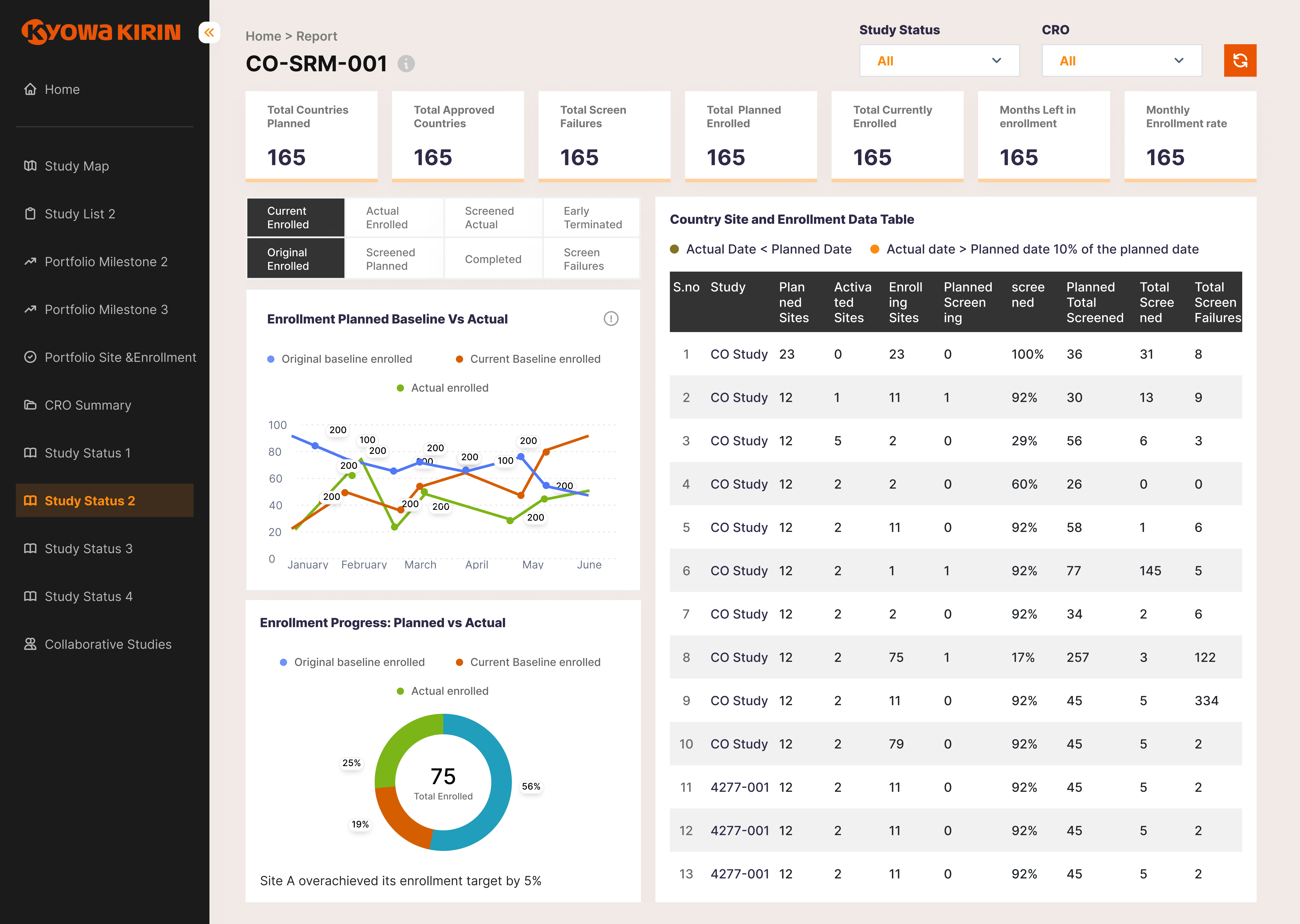Click the Total Countries Planned card
1300x924 pixels.
(x=311, y=136)
